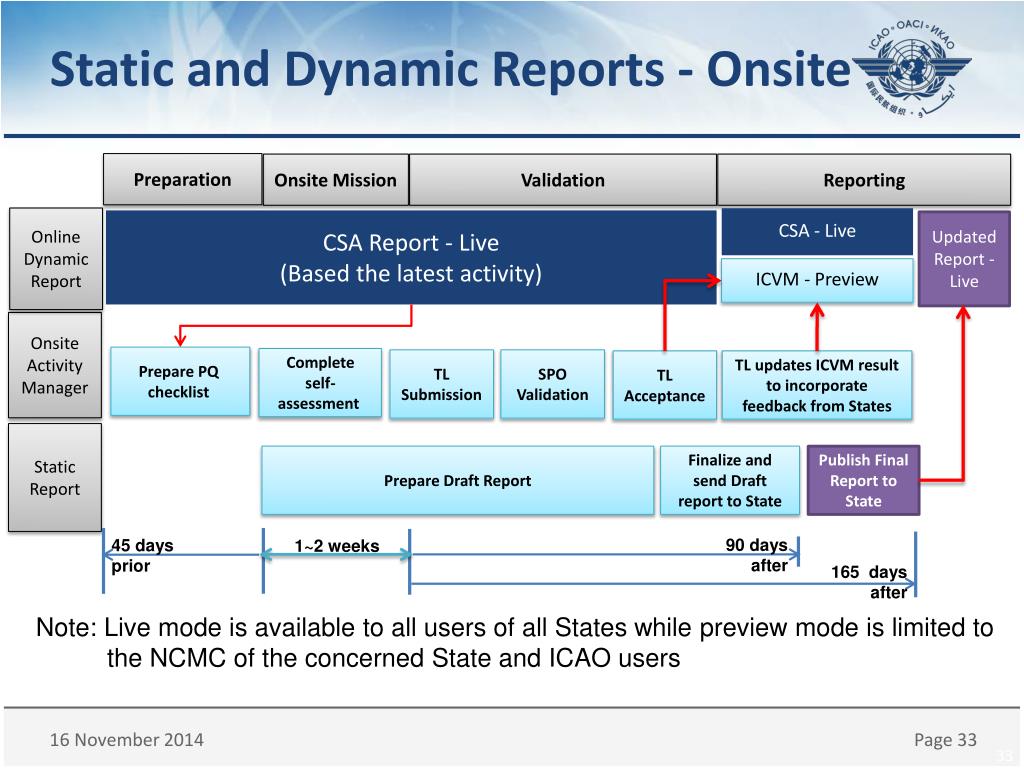Click the Prepare PQ checklist box
The height and width of the screenshot is (768, 1024).
180,381
